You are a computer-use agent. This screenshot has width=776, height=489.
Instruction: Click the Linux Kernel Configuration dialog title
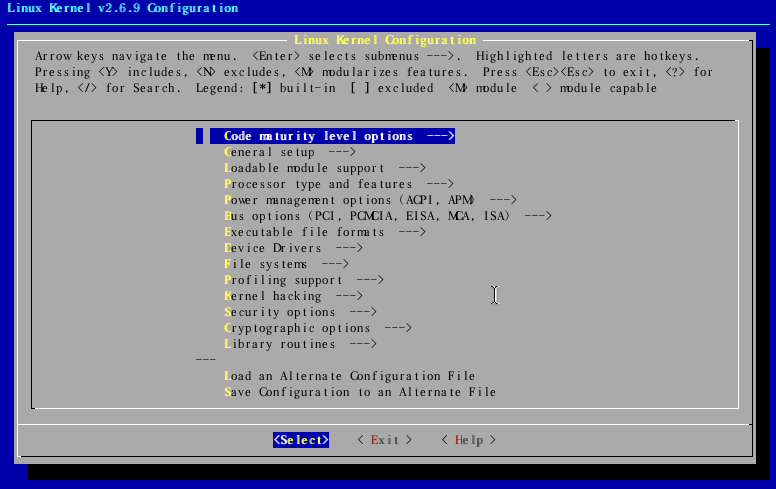[385, 40]
